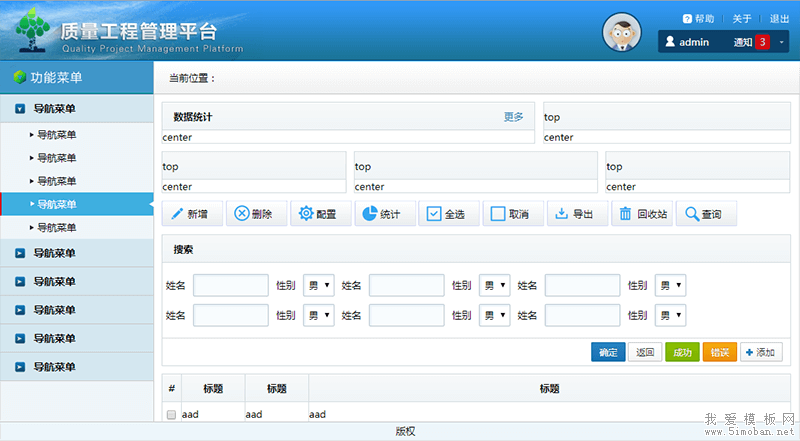
Task: Toggle the 全选 select-all button
Action: click(447, 214)
